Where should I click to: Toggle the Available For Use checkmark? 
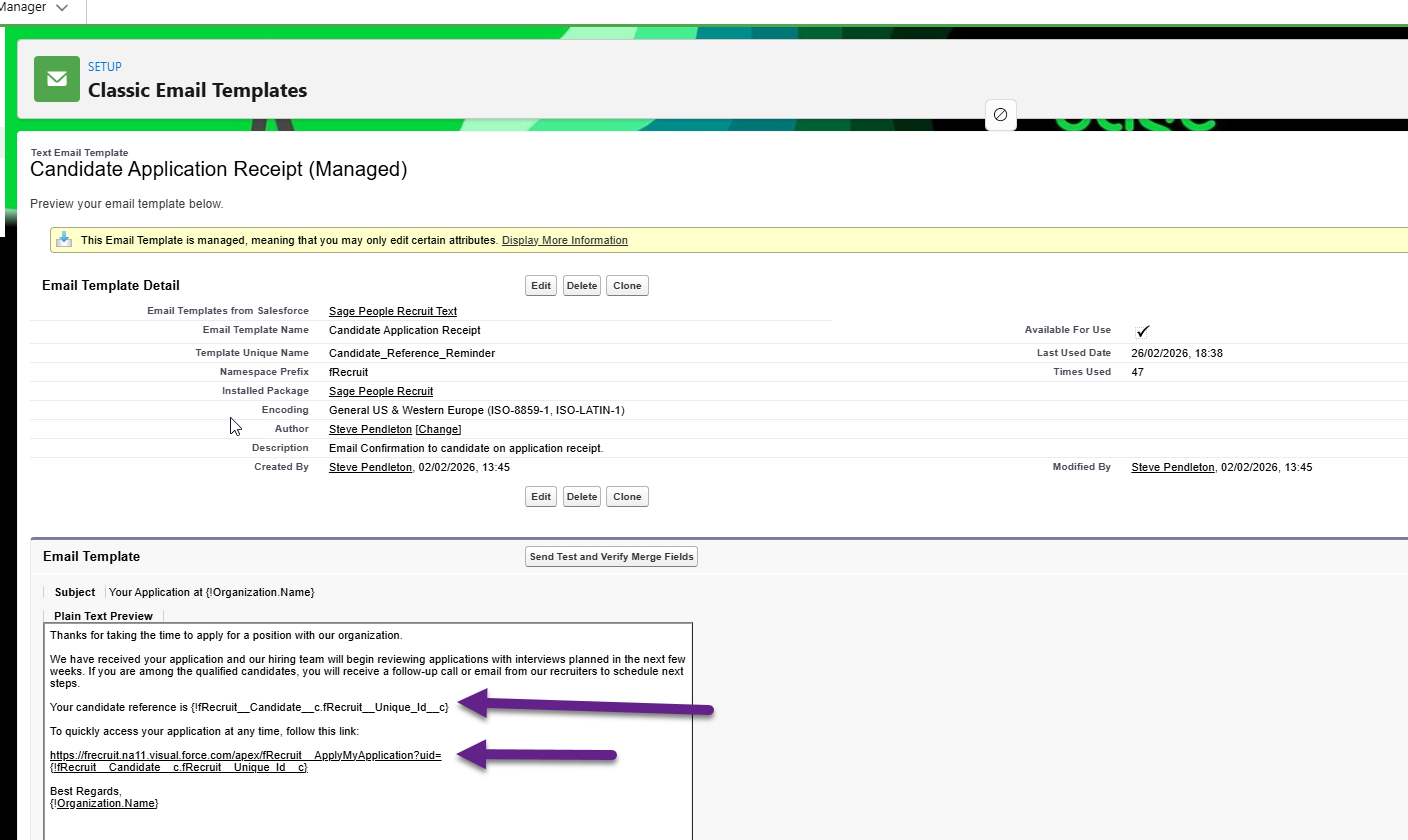pos(1143,331)
